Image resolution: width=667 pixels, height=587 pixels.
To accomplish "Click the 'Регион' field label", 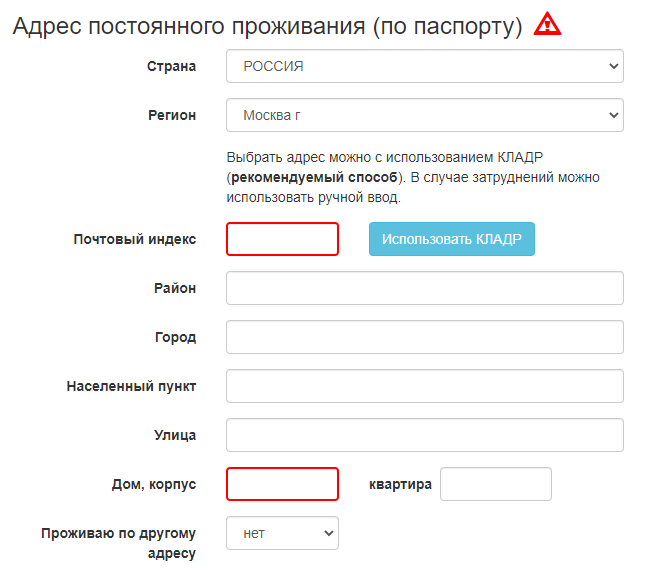I will (172, 115).
